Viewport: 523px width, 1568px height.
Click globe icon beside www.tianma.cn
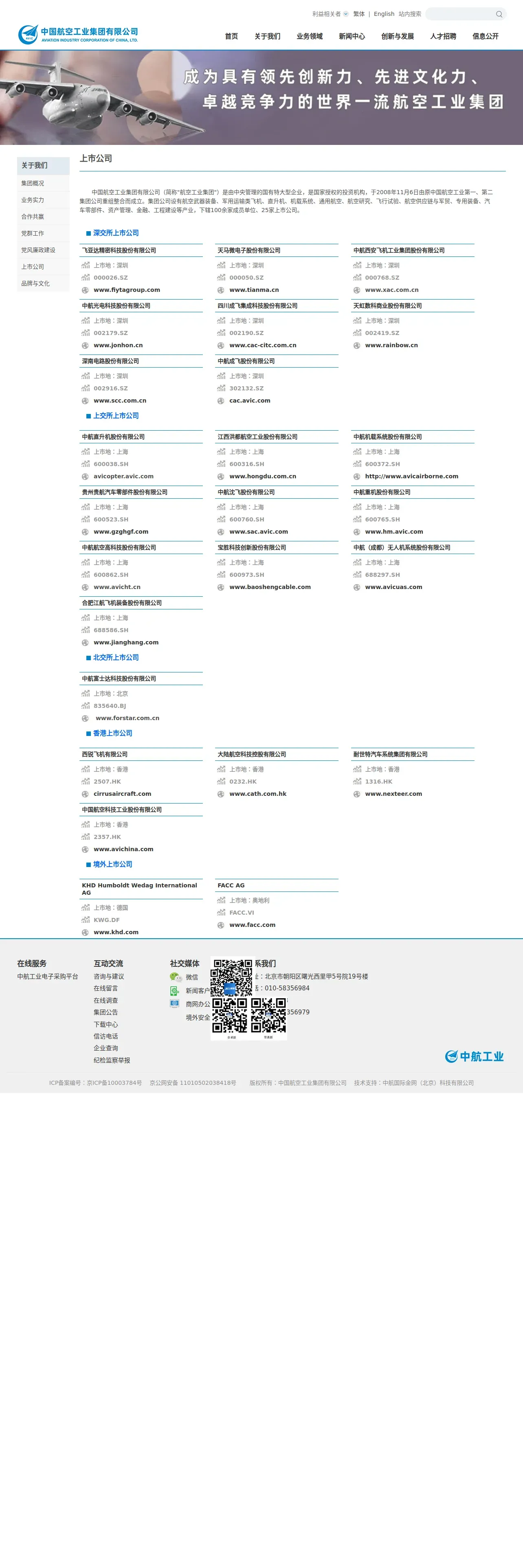point(221,290)
